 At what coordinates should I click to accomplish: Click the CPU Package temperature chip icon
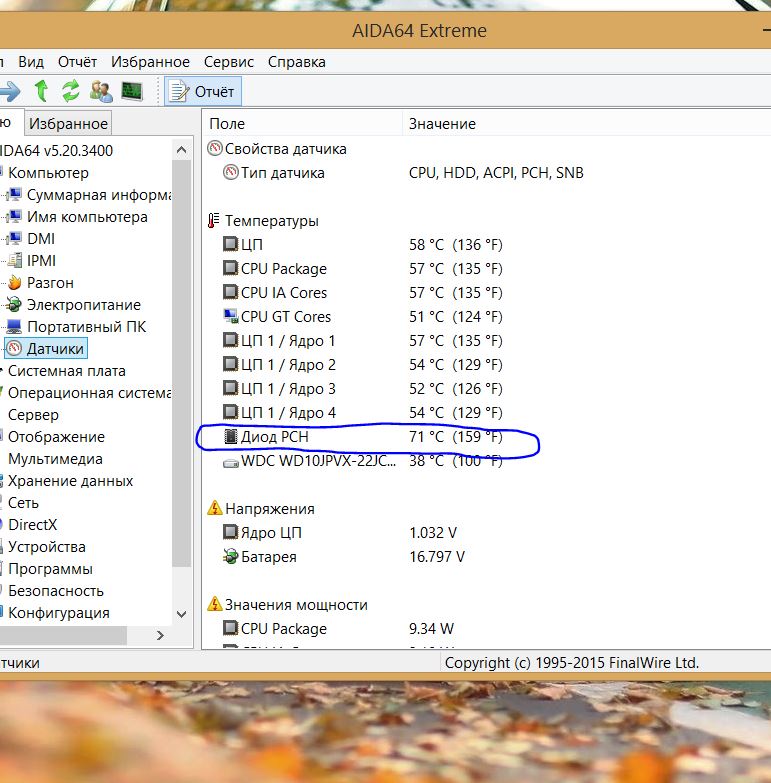click(x=230, y=268)
